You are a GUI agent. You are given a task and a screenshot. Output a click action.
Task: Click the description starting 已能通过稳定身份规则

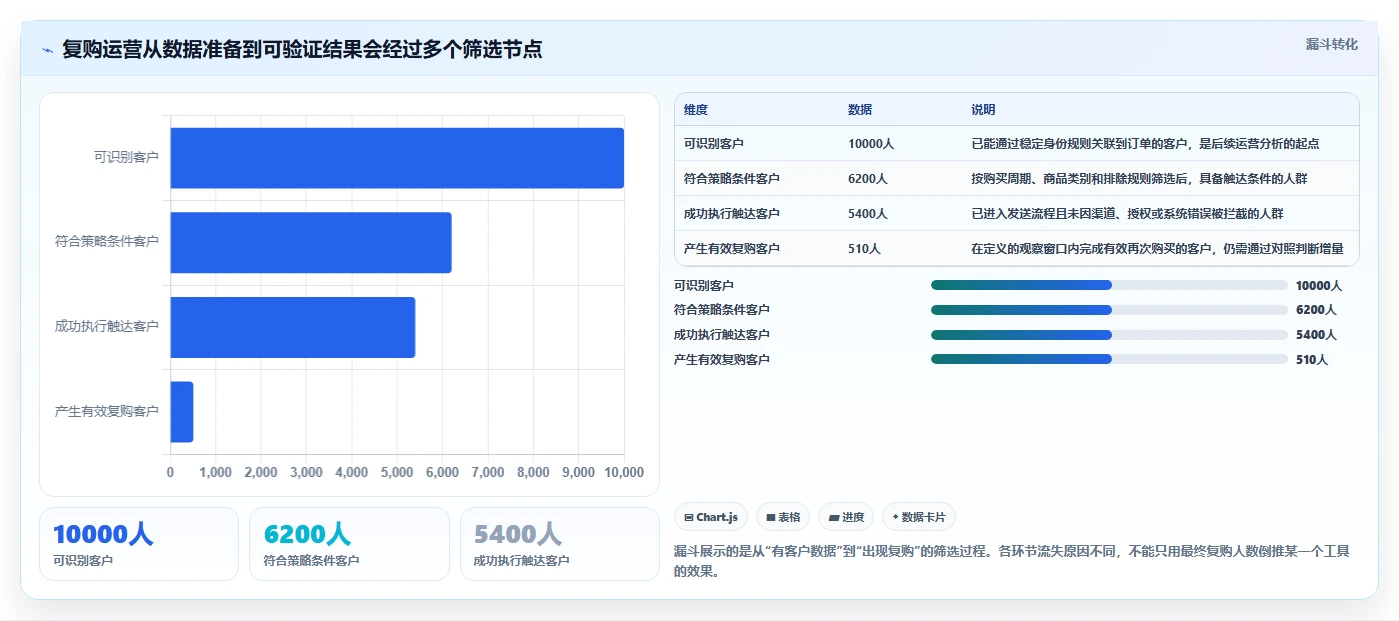point(1145,144)
